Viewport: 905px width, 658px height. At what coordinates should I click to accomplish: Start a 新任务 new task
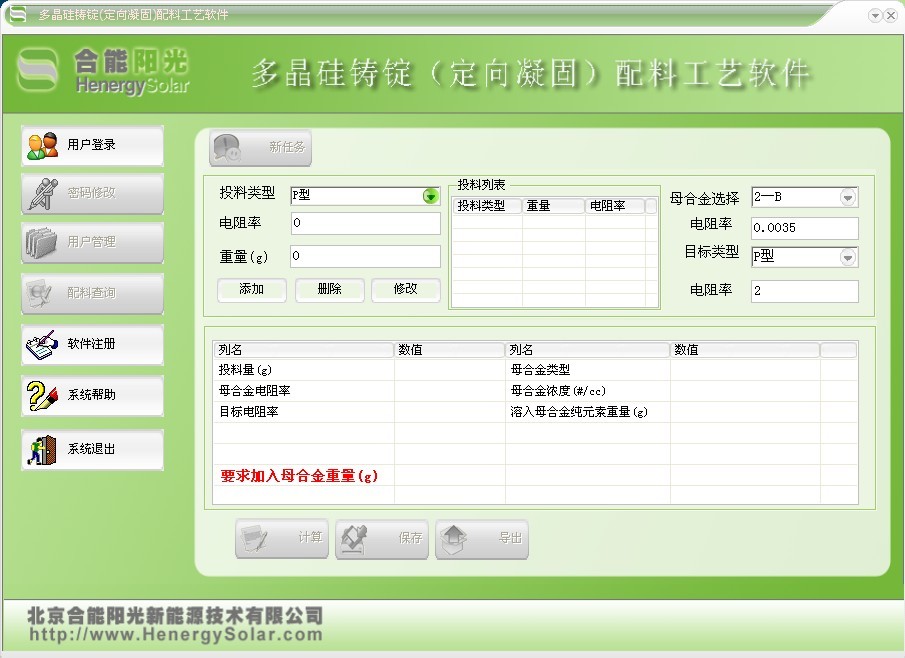(259, 148)
